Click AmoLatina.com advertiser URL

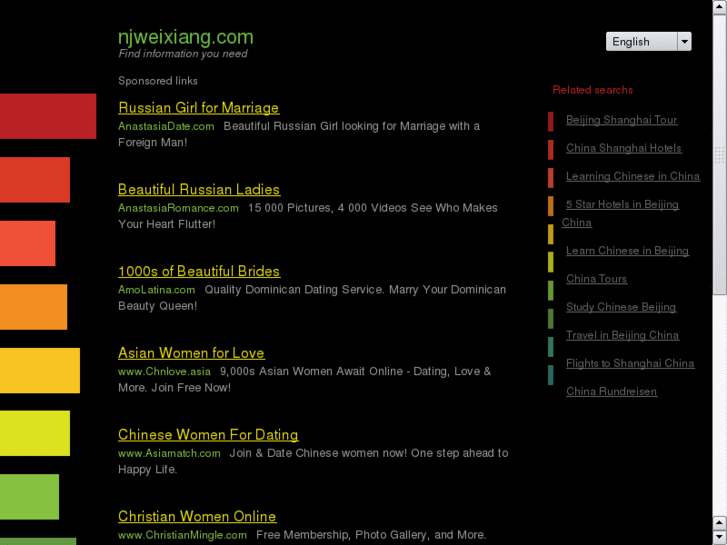tap(156, 289)
